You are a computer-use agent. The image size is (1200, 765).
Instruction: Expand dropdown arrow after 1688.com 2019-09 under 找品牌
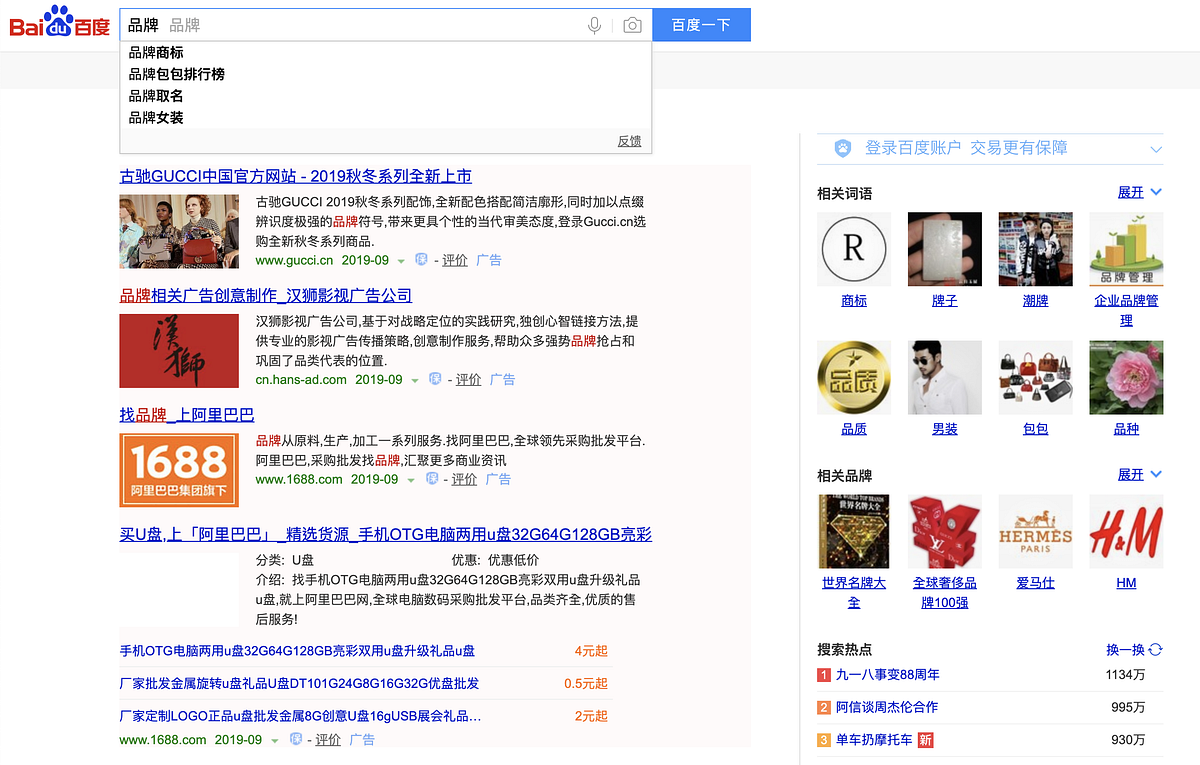[411, 480]
